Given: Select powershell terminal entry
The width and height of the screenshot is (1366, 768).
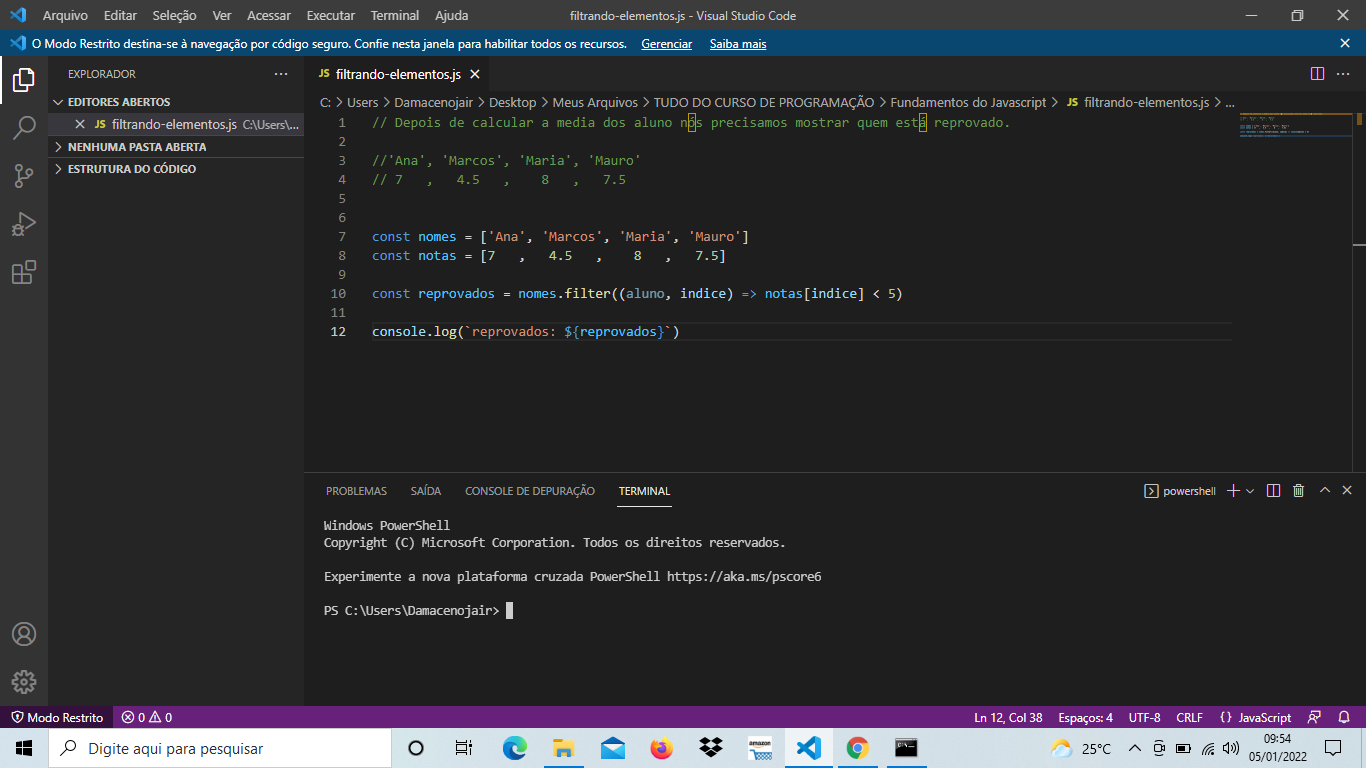Looking at the screenshot, I should pos(1180,491).
